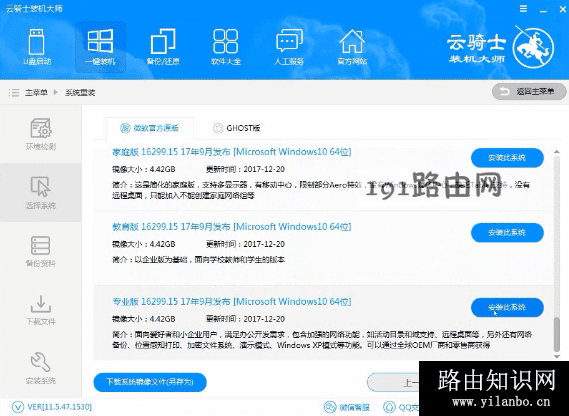Click 主菜单 in the breadcrumb
This screenshot has width=569, height=416.
pyautogui.click(x=36, y=93)
